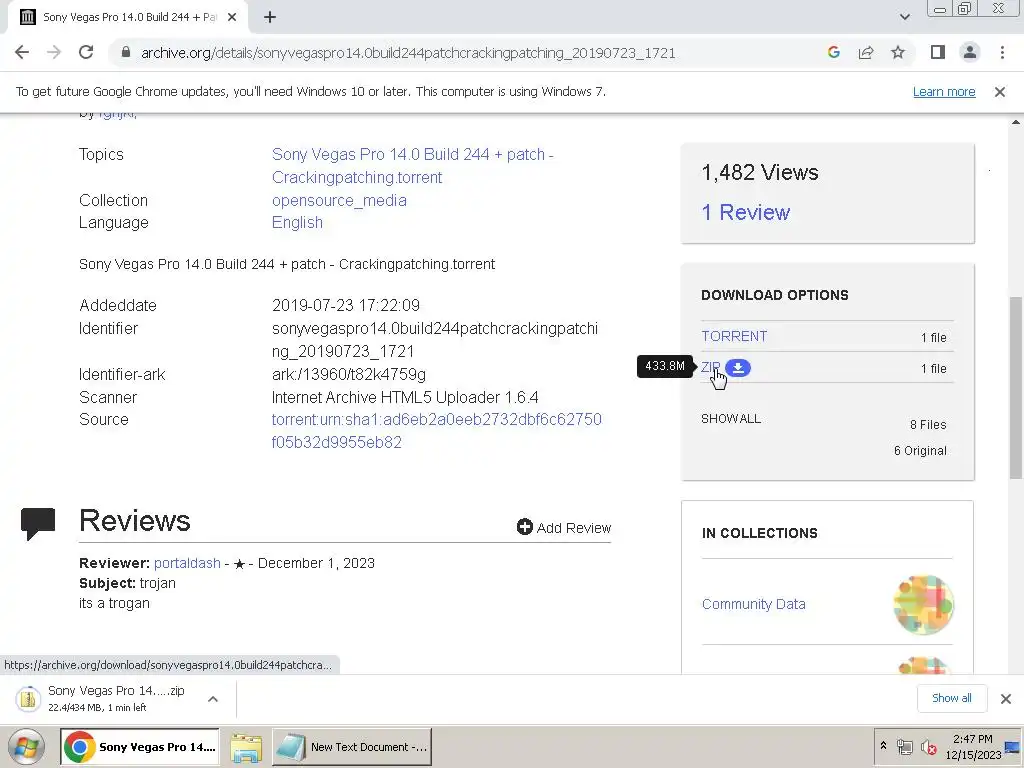
Task: Open the opensource_media collection link
Action: 339,200
